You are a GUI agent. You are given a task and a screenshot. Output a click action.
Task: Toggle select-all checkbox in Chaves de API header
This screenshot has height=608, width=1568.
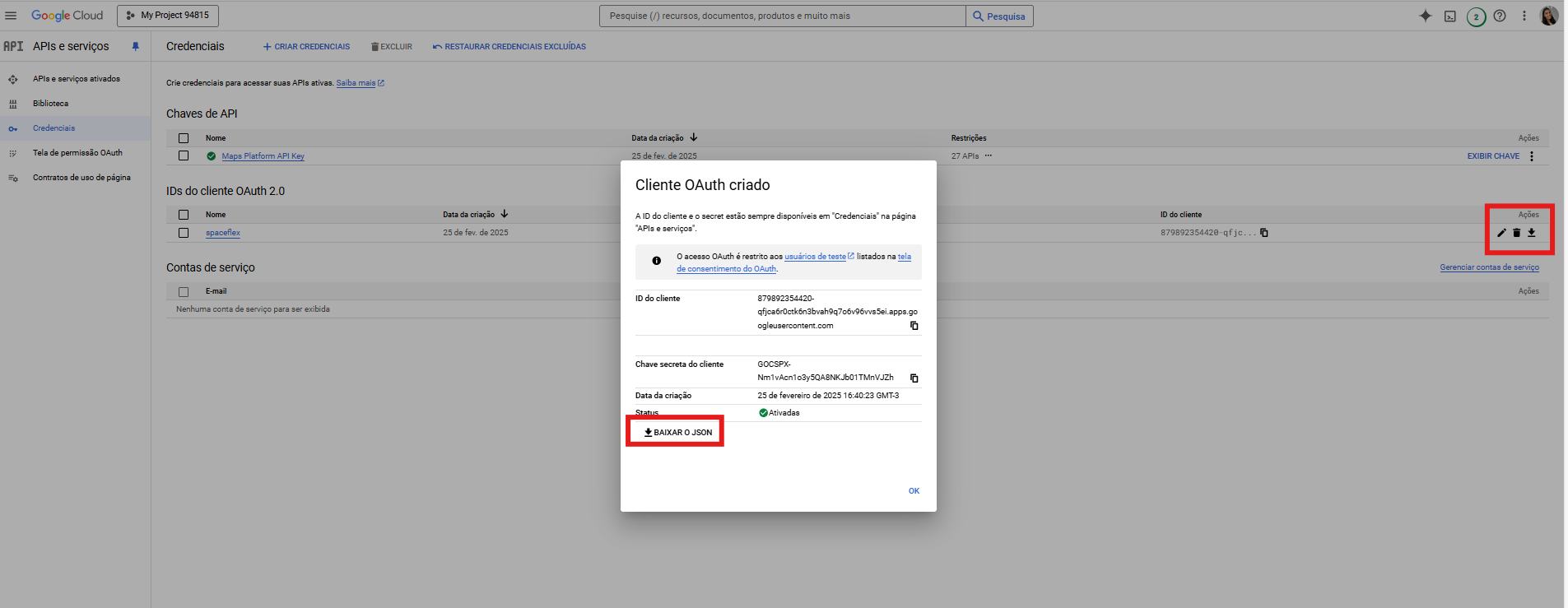[x=184, y=138]
